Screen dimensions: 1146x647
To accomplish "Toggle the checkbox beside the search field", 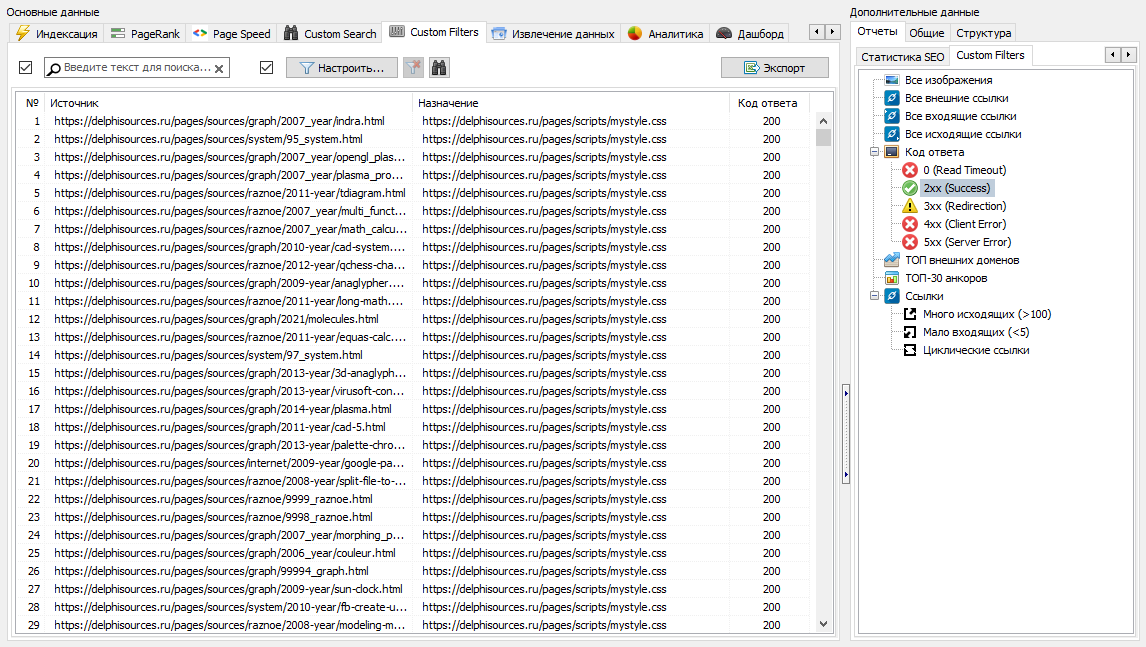I will (x=26, y=68).
